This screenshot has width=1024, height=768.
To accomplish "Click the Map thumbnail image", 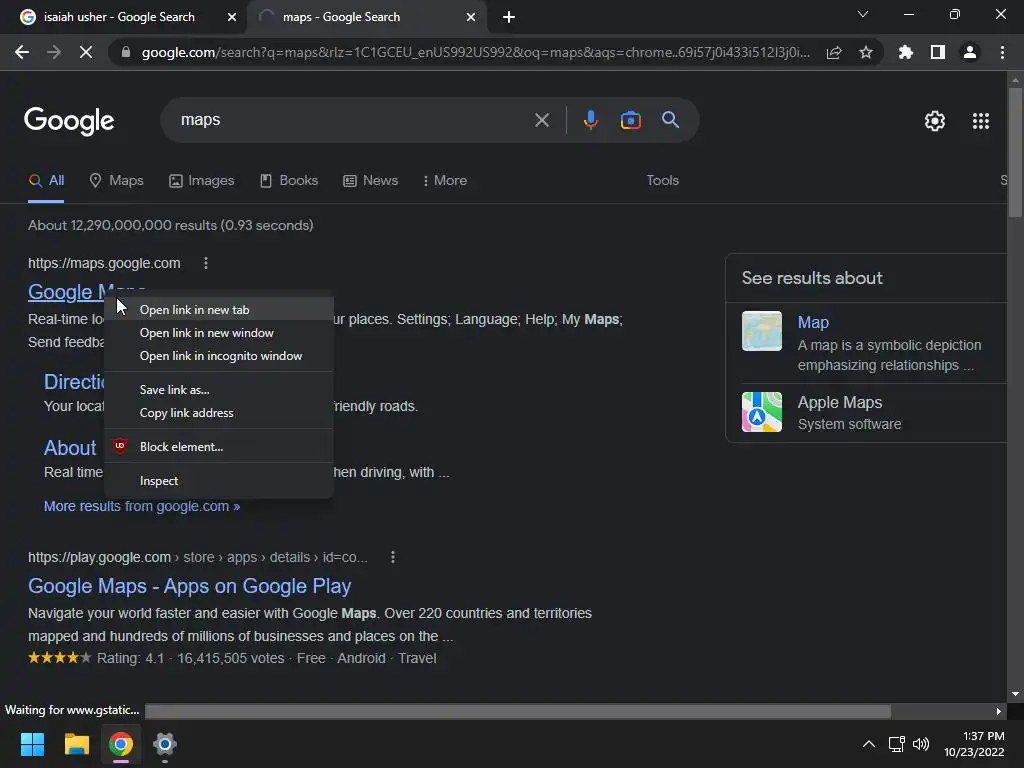I will coord(761,331).
